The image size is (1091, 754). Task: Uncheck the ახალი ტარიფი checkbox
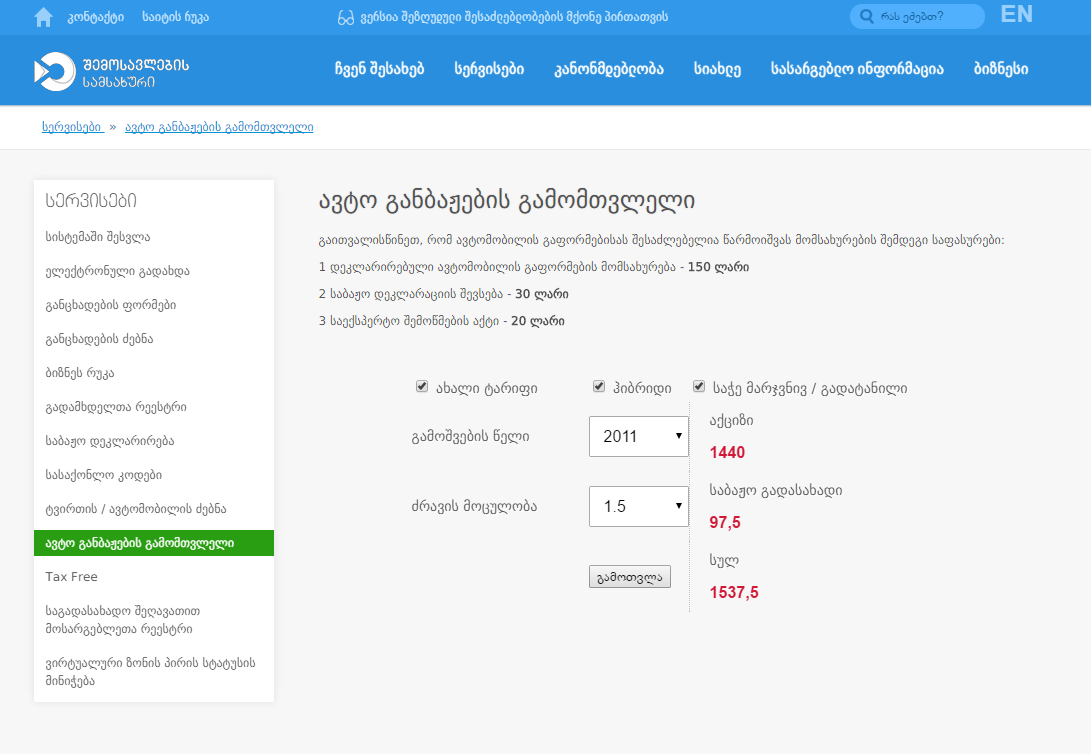pos(422,386)
